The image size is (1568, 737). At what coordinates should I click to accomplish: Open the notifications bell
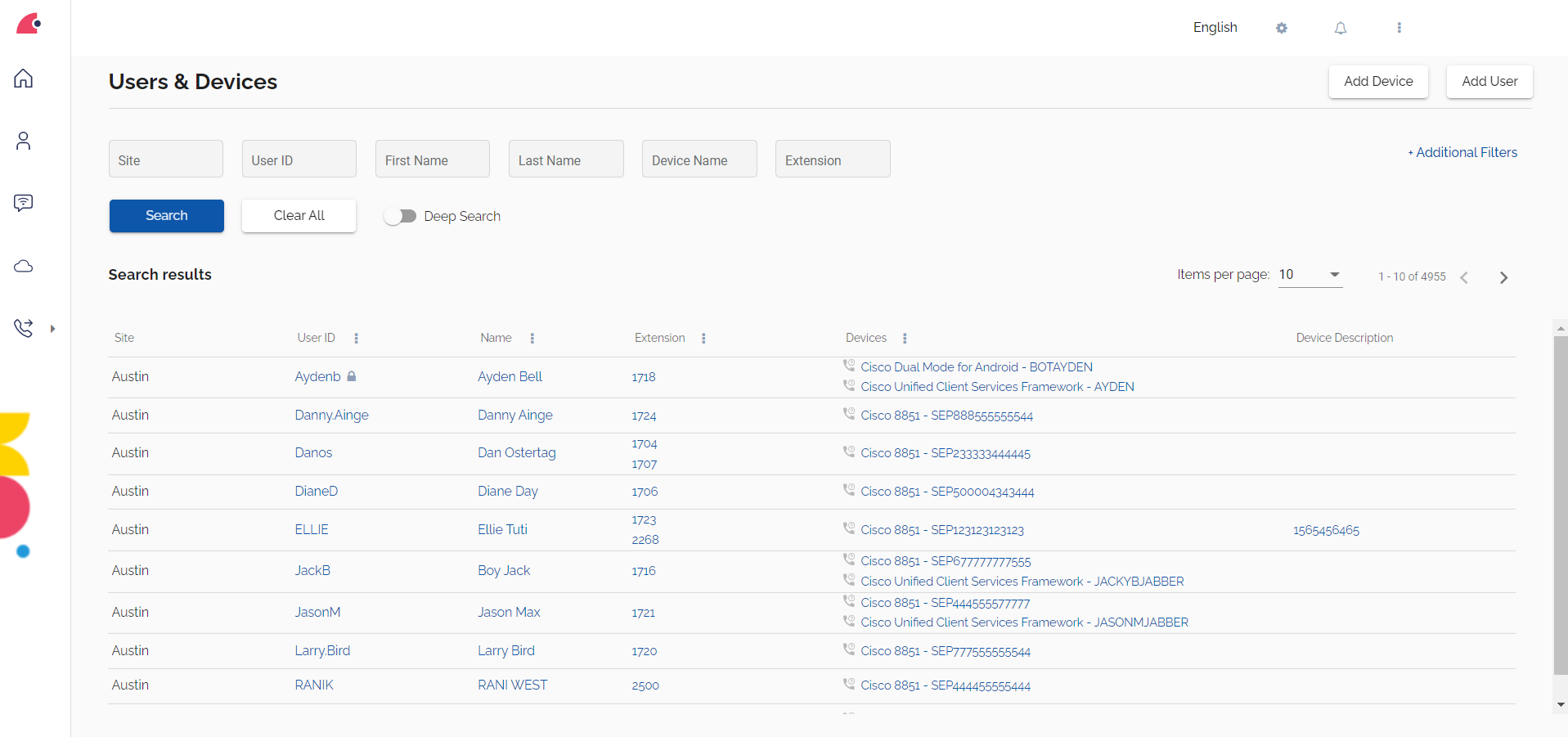(x=1341, y=28)
